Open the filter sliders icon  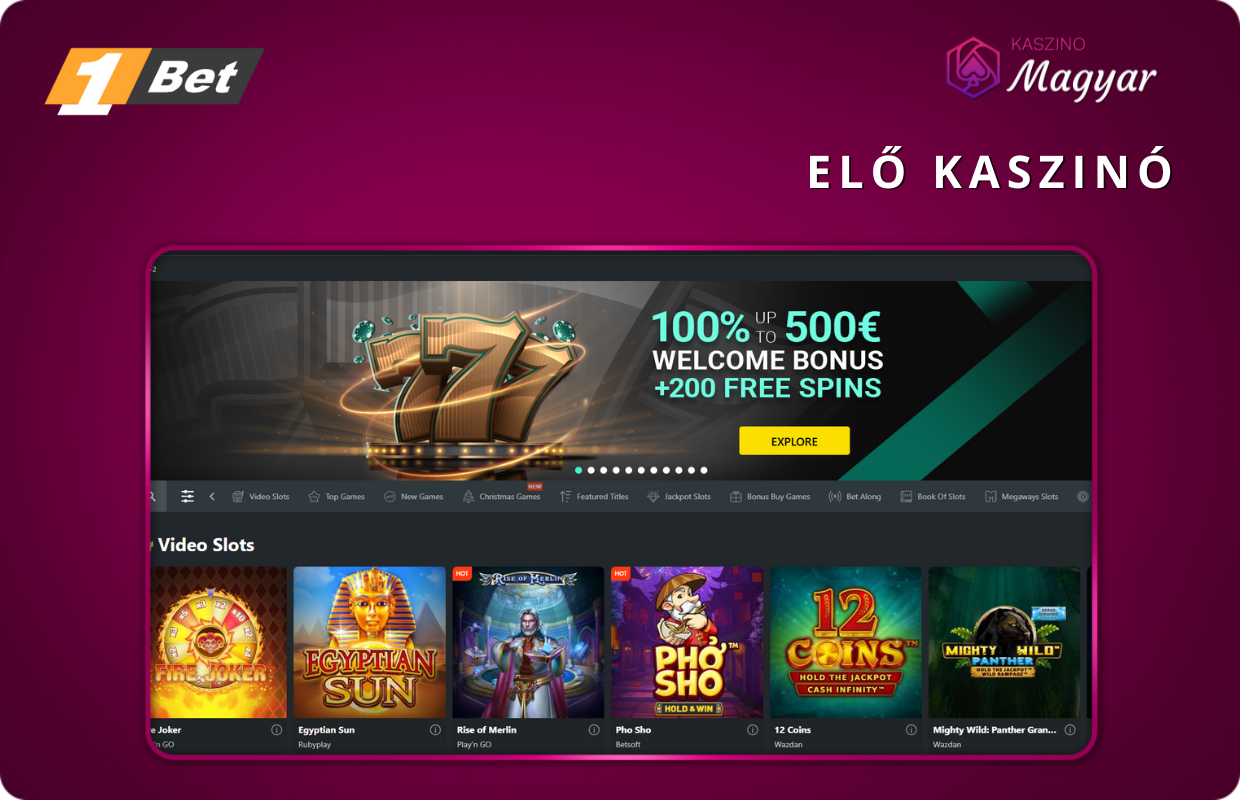point(187,496)
